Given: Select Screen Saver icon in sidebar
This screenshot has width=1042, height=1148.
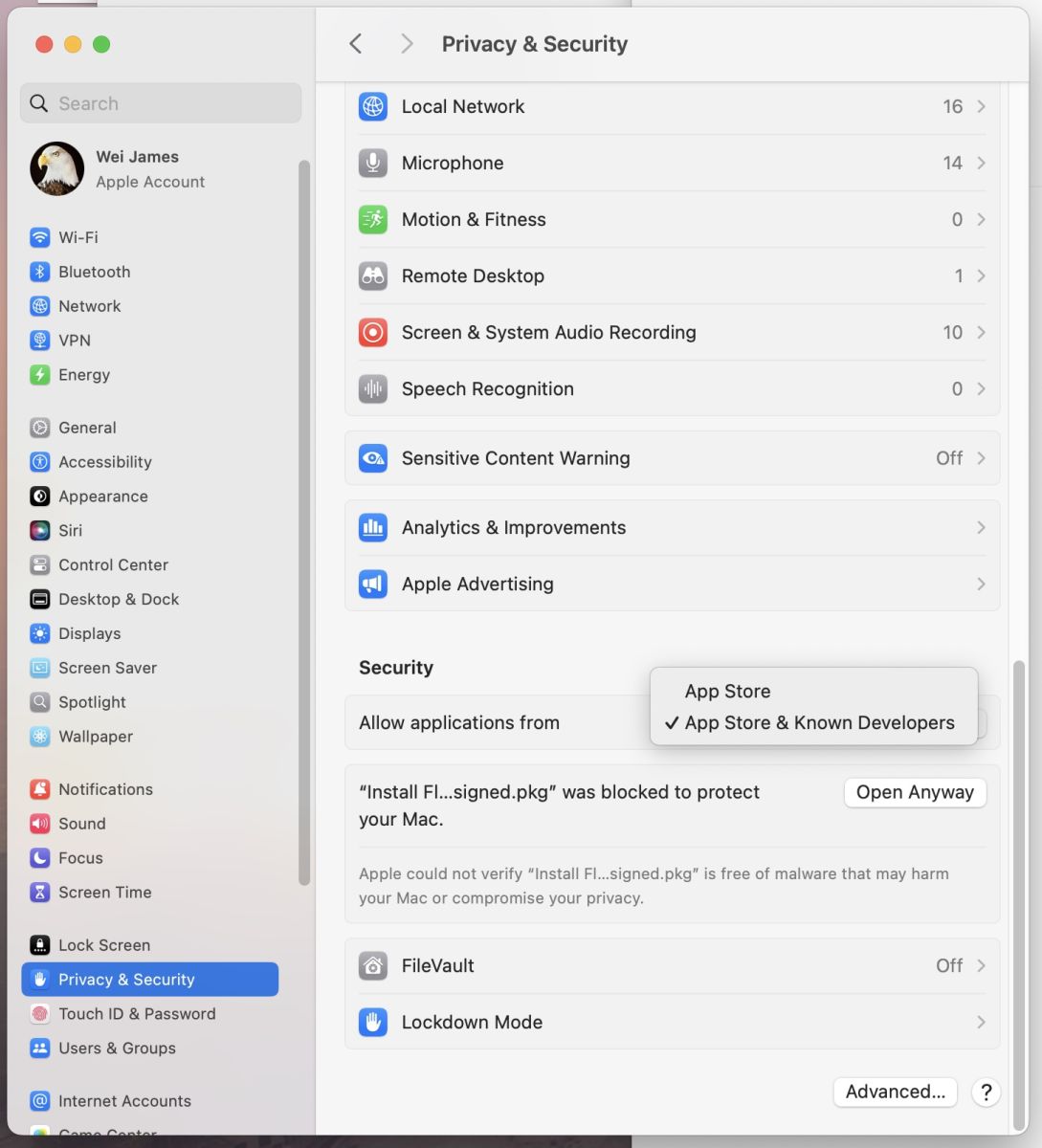Looking at the screenshot, I should point(39,668).
